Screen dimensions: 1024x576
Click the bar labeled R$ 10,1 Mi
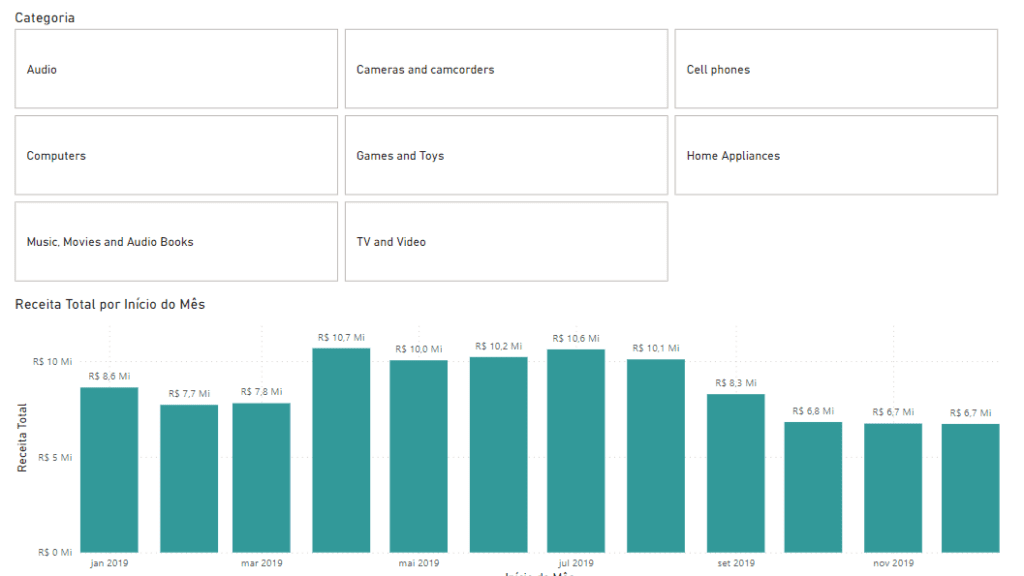point(656,456)
